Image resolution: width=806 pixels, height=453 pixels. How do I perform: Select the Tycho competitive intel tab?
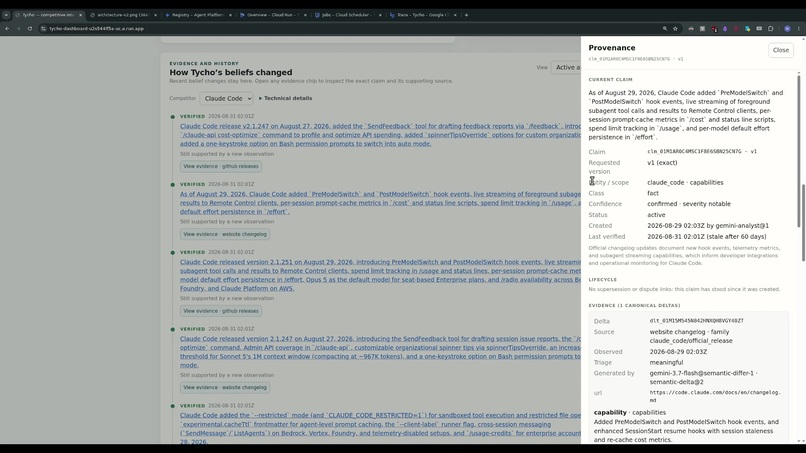pos(48,15)
